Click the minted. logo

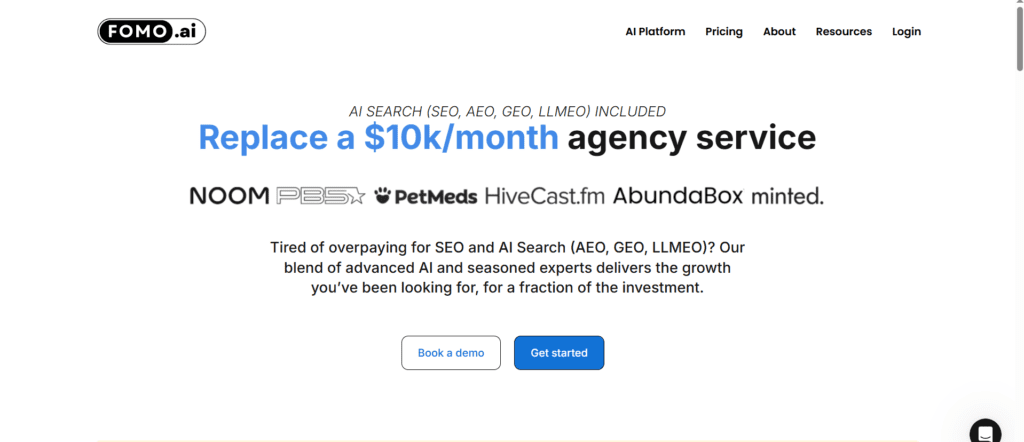(x=787, y=196)
